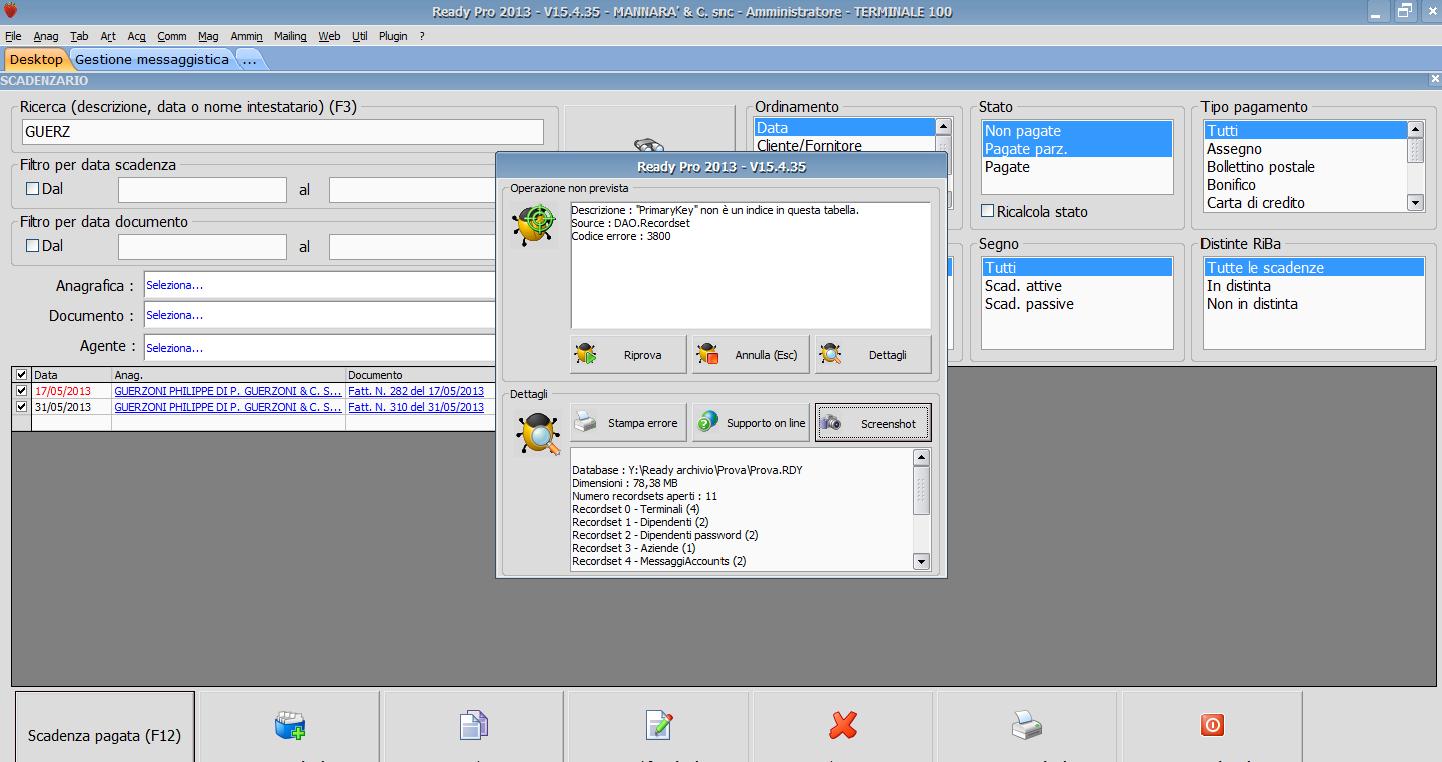Viewport: 1442px width, 762px height.
Task: Click the target bug icon in error box
Action: [x=535, y=225]
